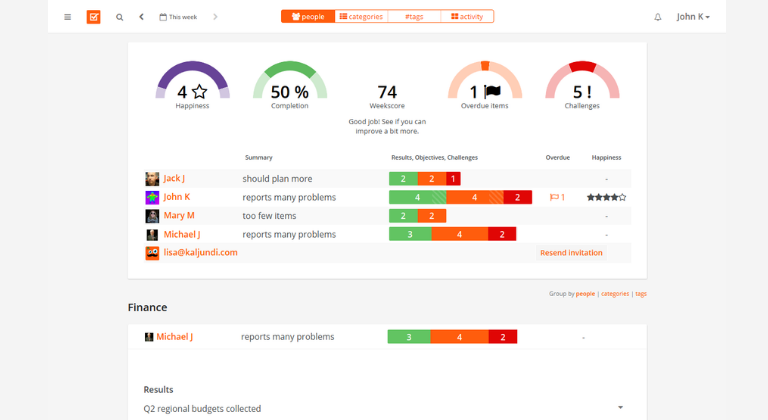
Task: Switch to the #tags tab
Action: pos(413,17)
